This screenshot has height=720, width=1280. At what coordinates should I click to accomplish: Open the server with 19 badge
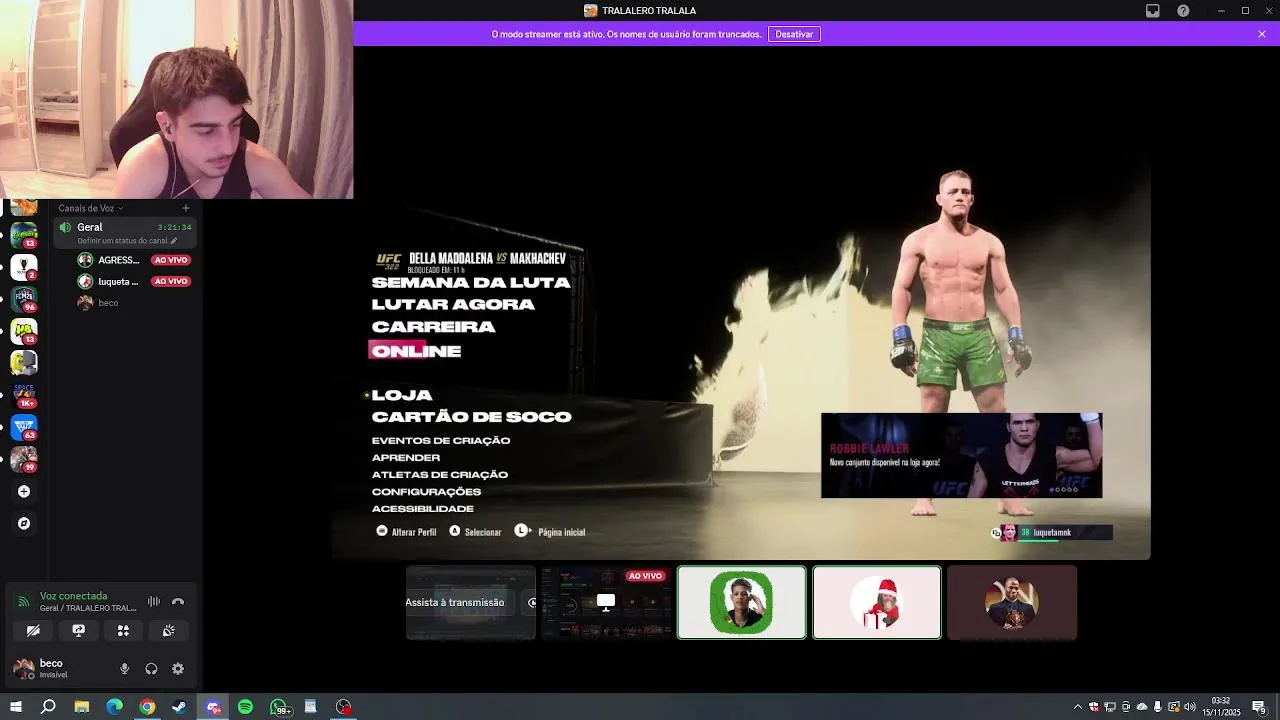click(x=24, y=459)
